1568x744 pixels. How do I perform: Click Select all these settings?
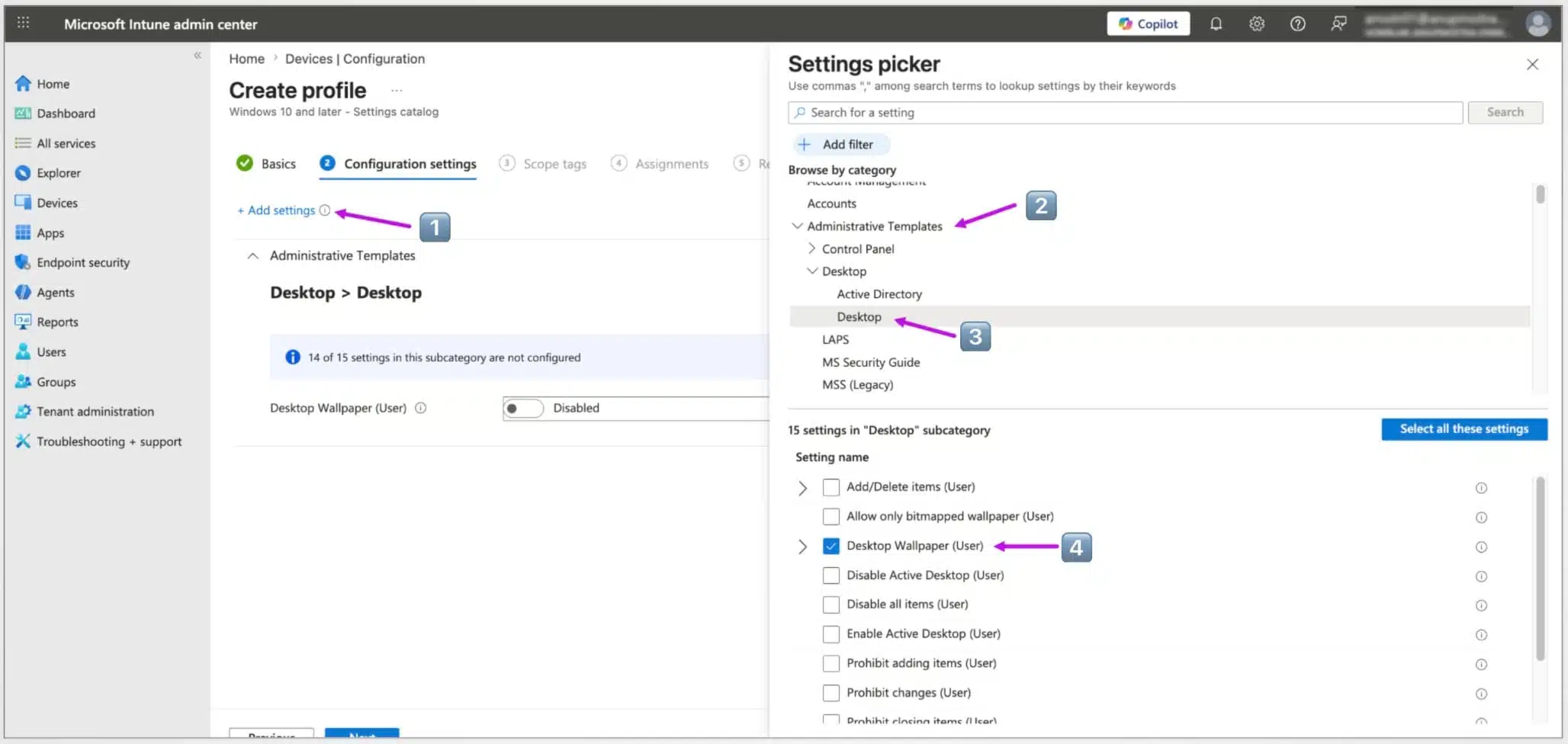[x=1464, y=429]
